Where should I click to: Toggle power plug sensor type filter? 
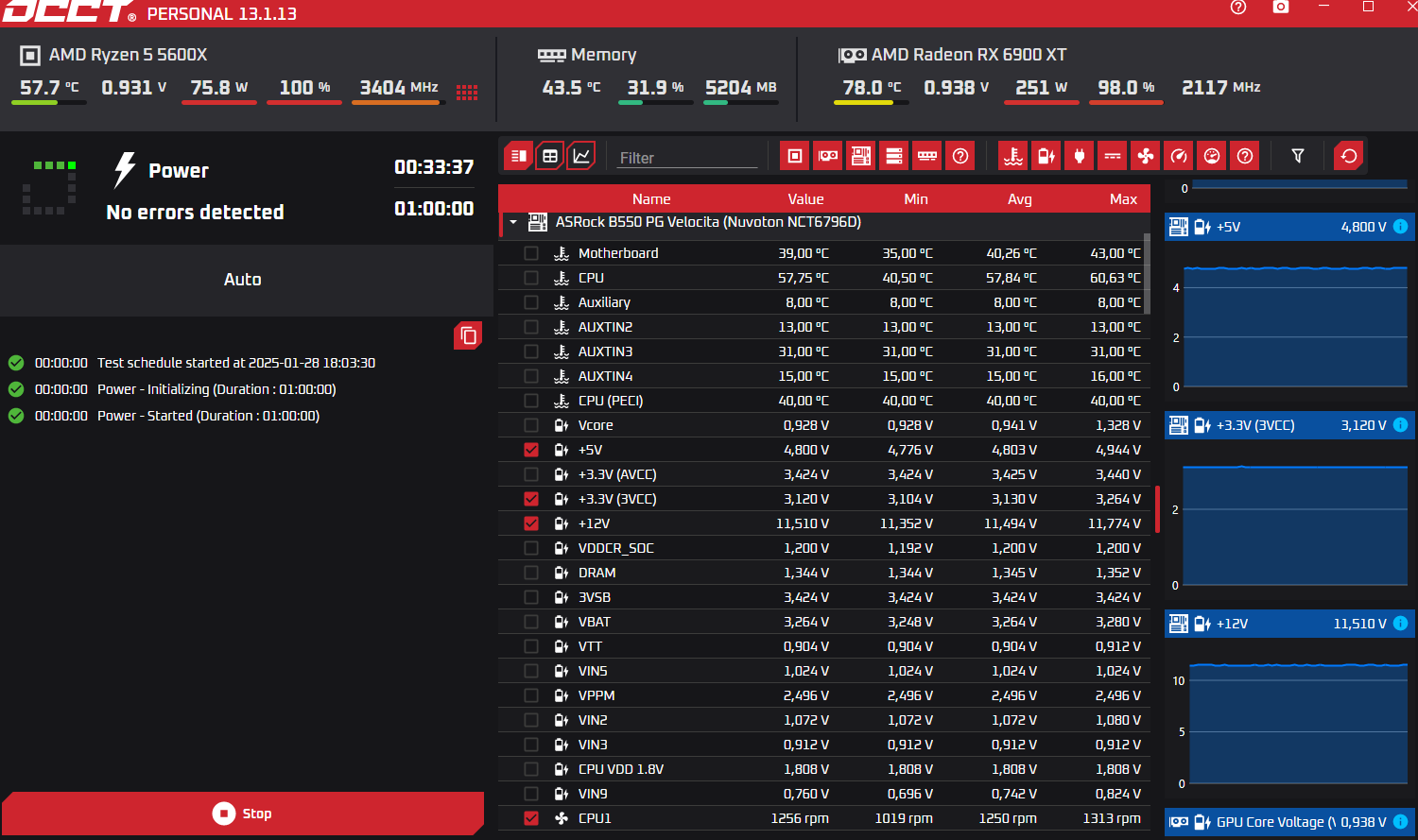tap(1080, 156)
